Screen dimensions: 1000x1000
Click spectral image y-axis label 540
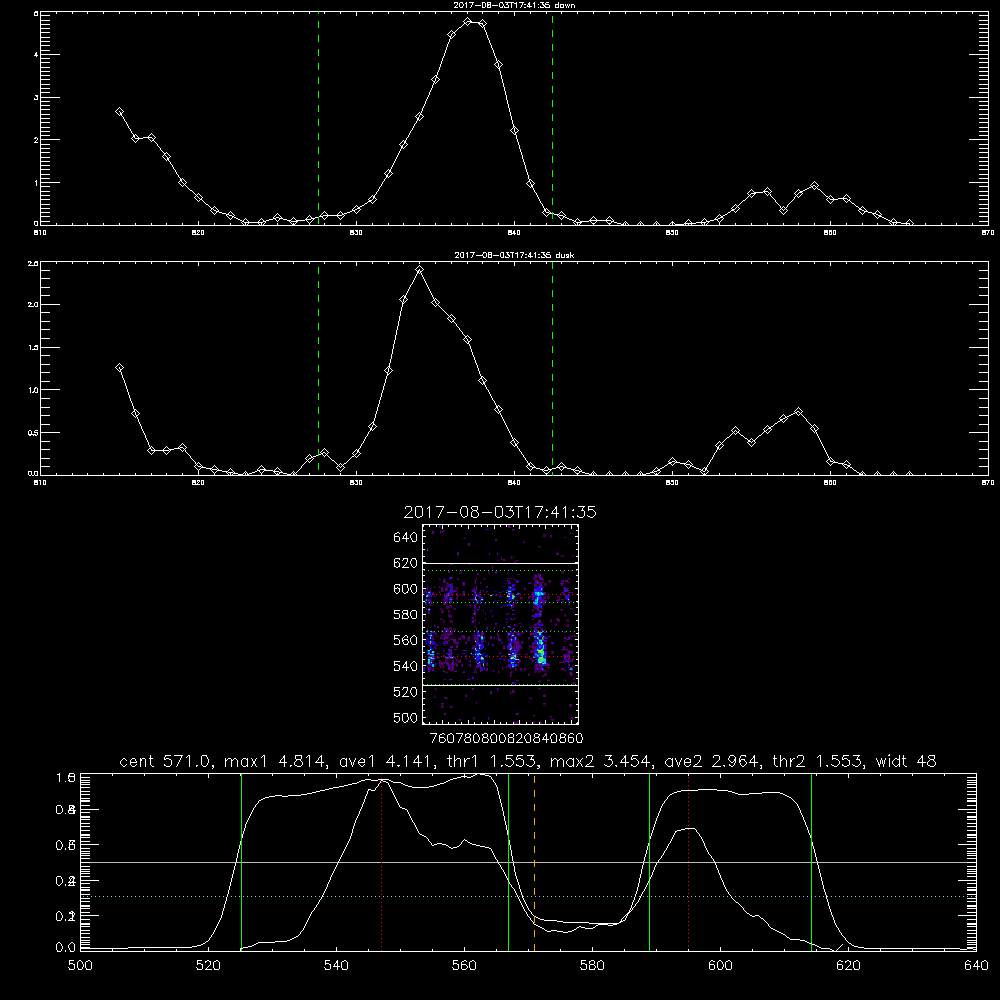pyautogui.click(x=406, y=666)
